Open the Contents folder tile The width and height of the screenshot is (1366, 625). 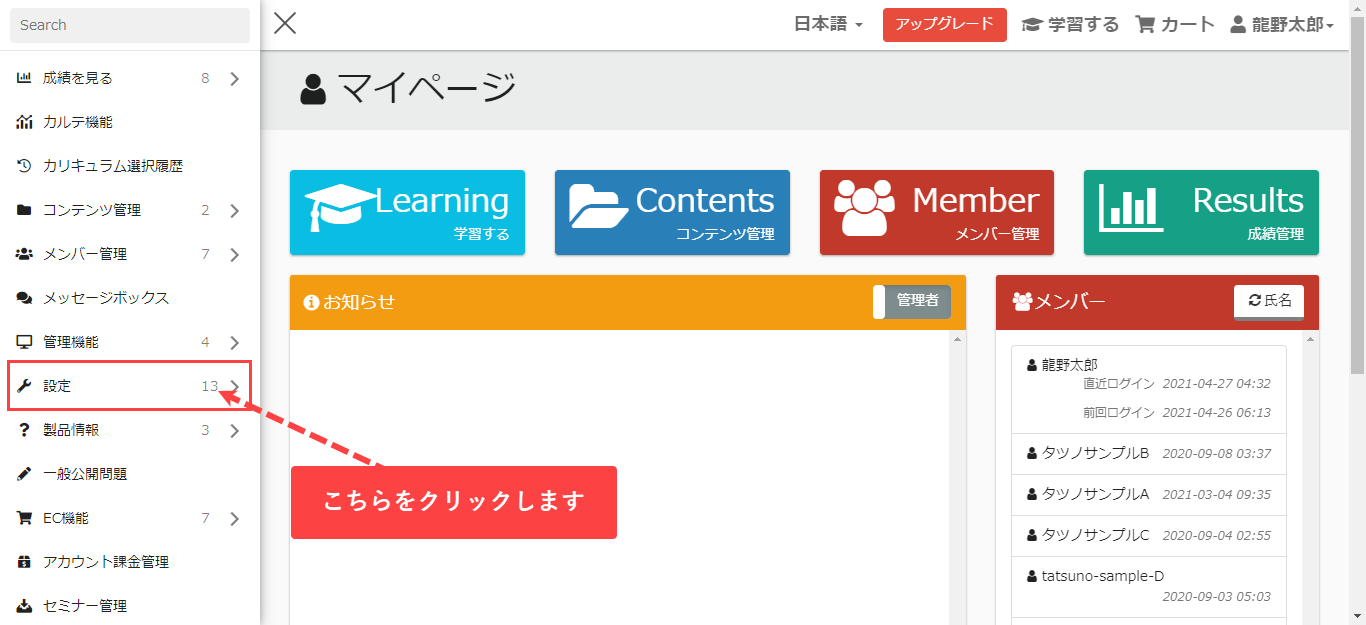click(x=672, y=212)
